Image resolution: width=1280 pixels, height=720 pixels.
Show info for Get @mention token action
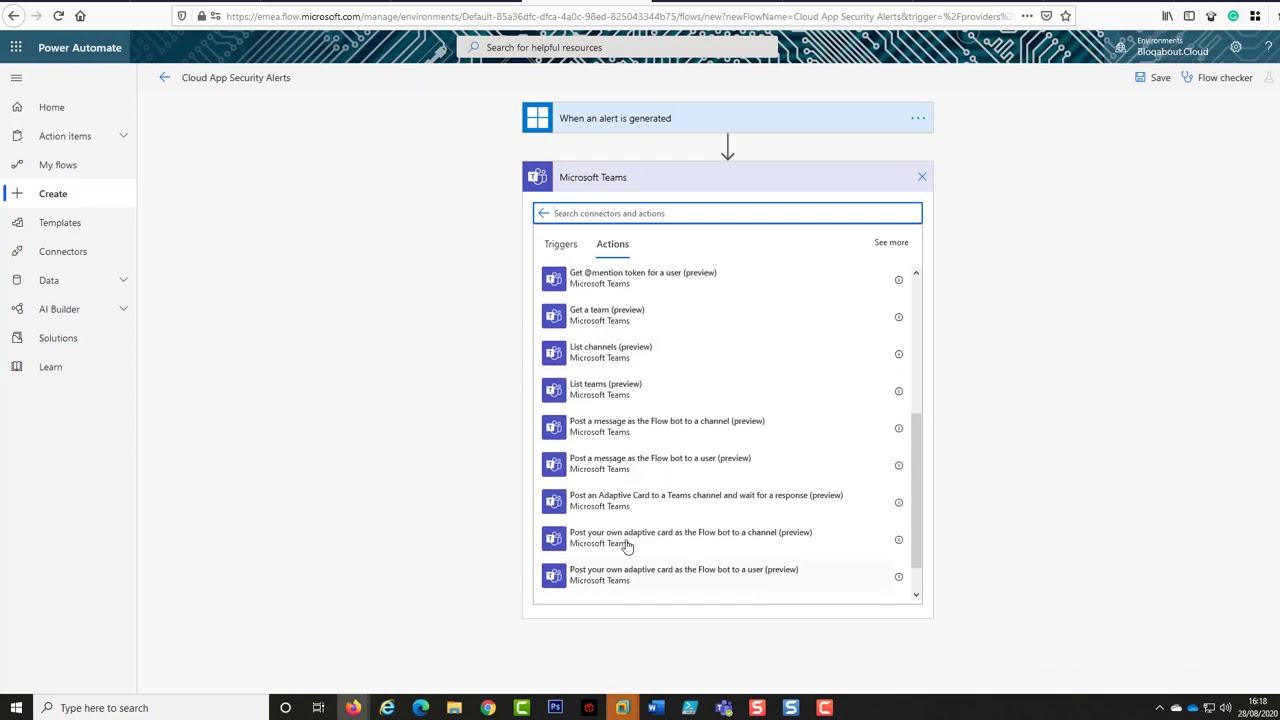[898, 280]
